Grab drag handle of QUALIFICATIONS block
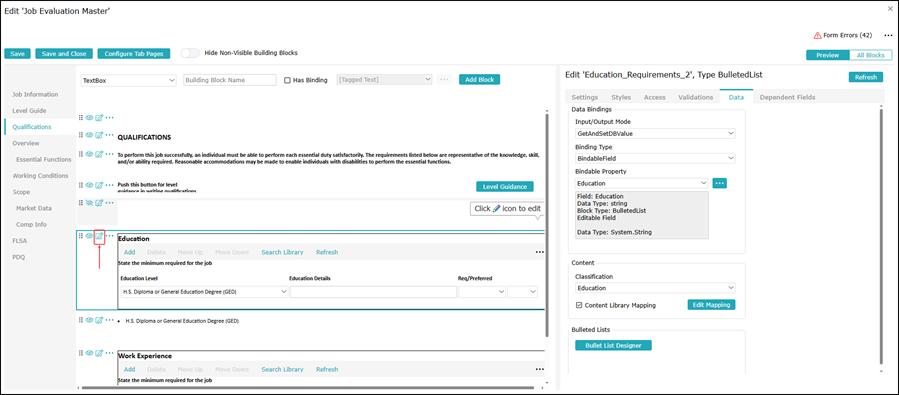 tap(81, 135)
